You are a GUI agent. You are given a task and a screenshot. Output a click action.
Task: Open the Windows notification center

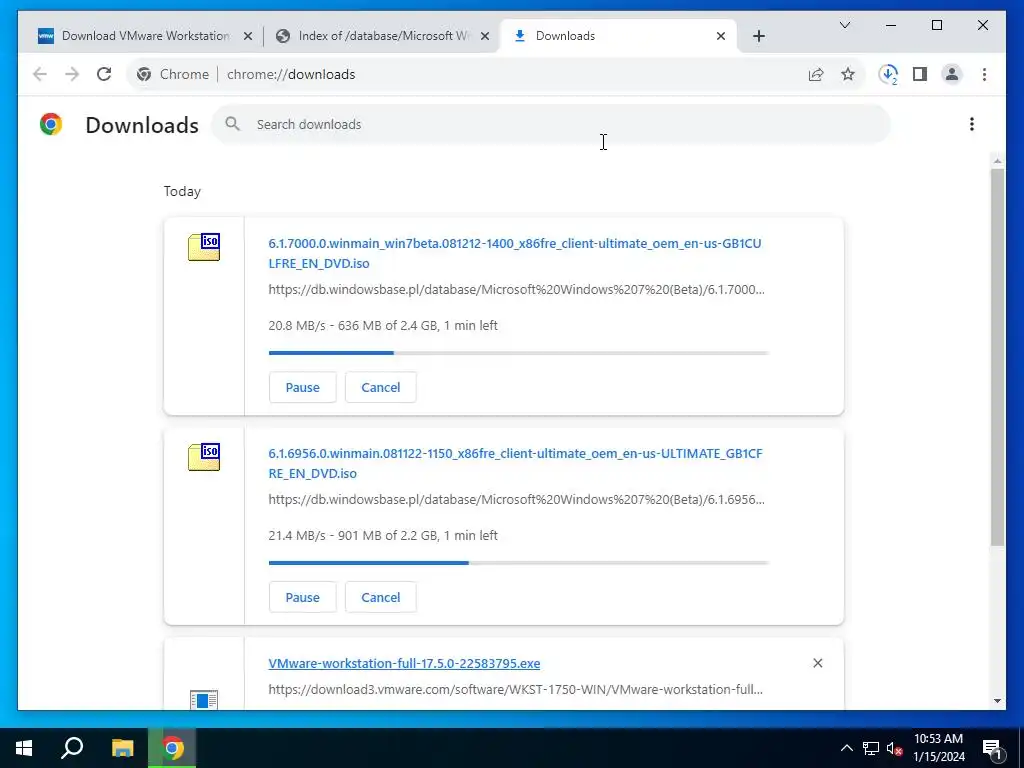click(991, 748)
